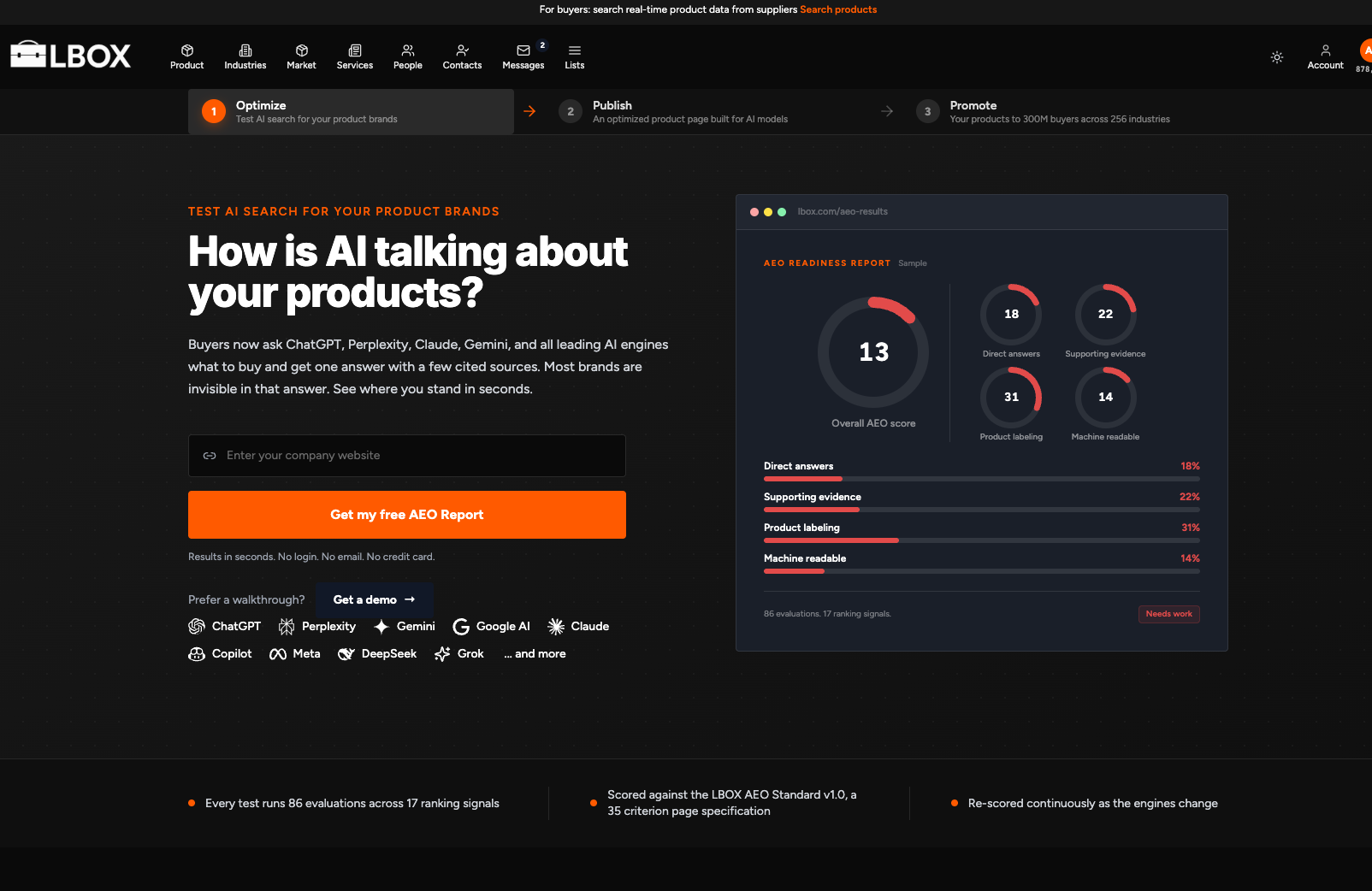Screen dimensions: 1372x891
Task: Click the Needs work badge
Action: click(1168, 614)
